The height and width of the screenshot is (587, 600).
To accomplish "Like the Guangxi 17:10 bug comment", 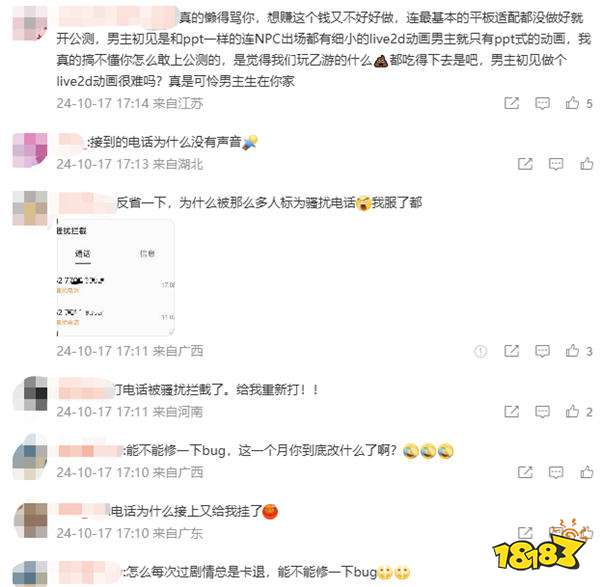I will [587, 472].
